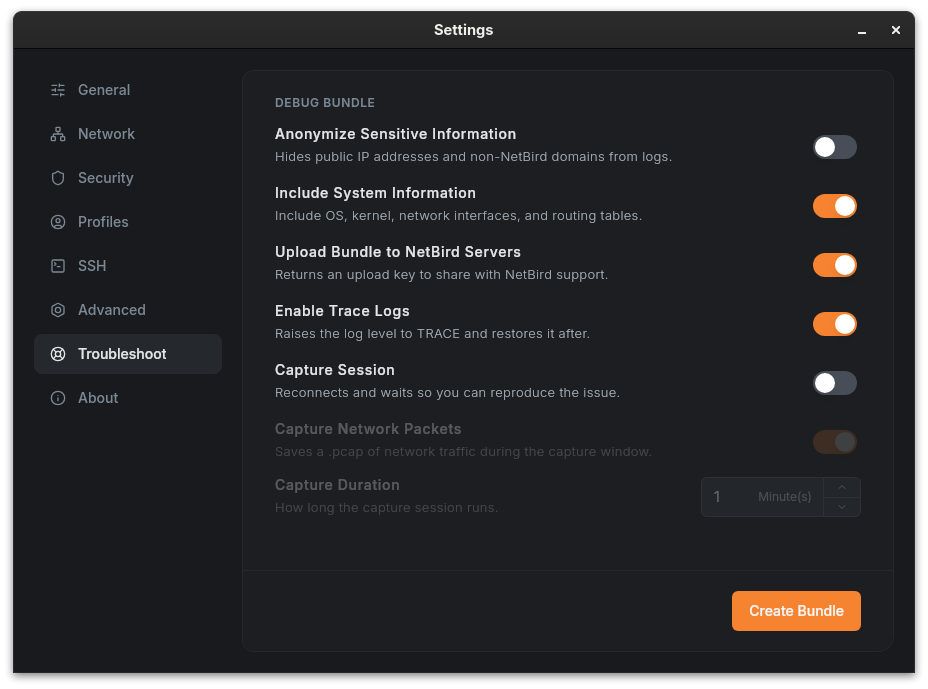
Task: Click "Include OS, kernel, network interfaces" description
Action: (458, 215)
